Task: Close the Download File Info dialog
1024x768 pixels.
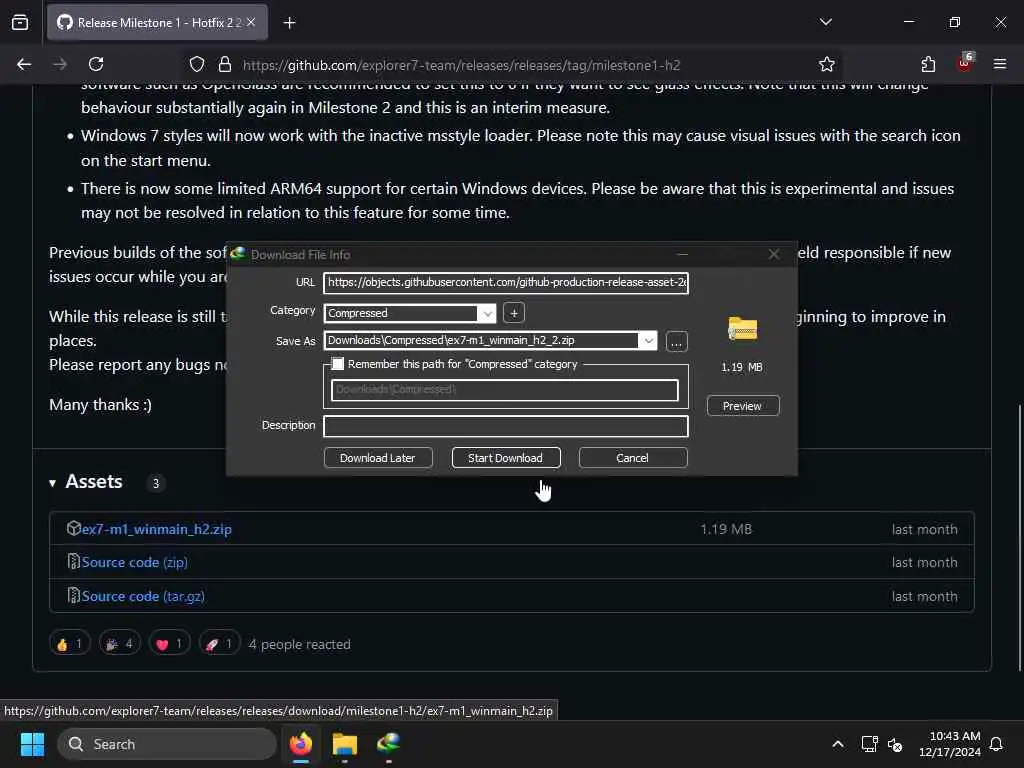Action: tap(774, 254)
